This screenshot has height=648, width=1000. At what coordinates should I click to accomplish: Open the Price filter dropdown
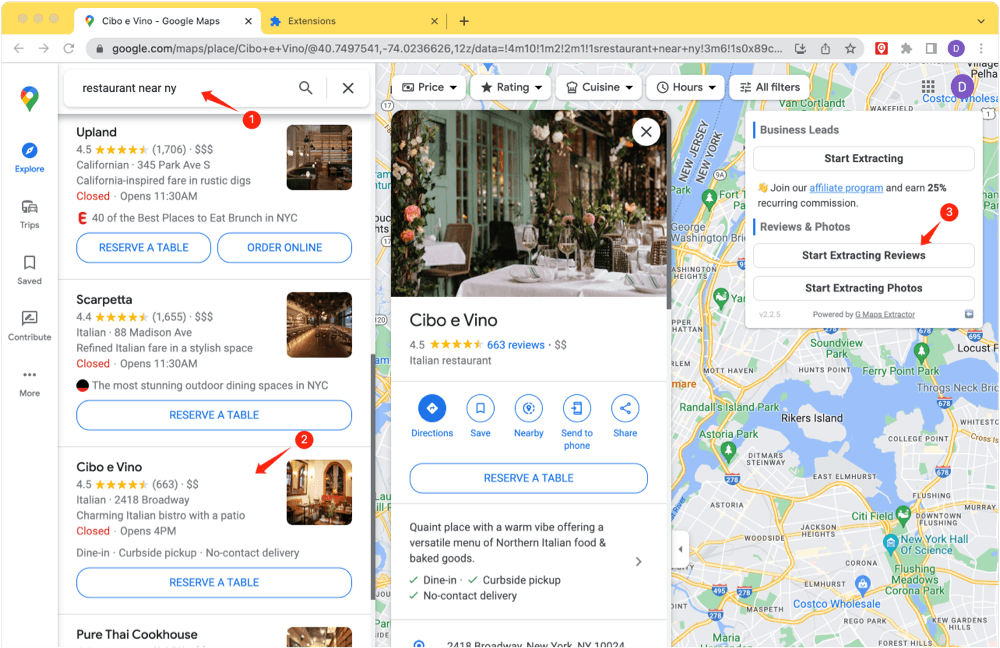(x=429, y=87)
